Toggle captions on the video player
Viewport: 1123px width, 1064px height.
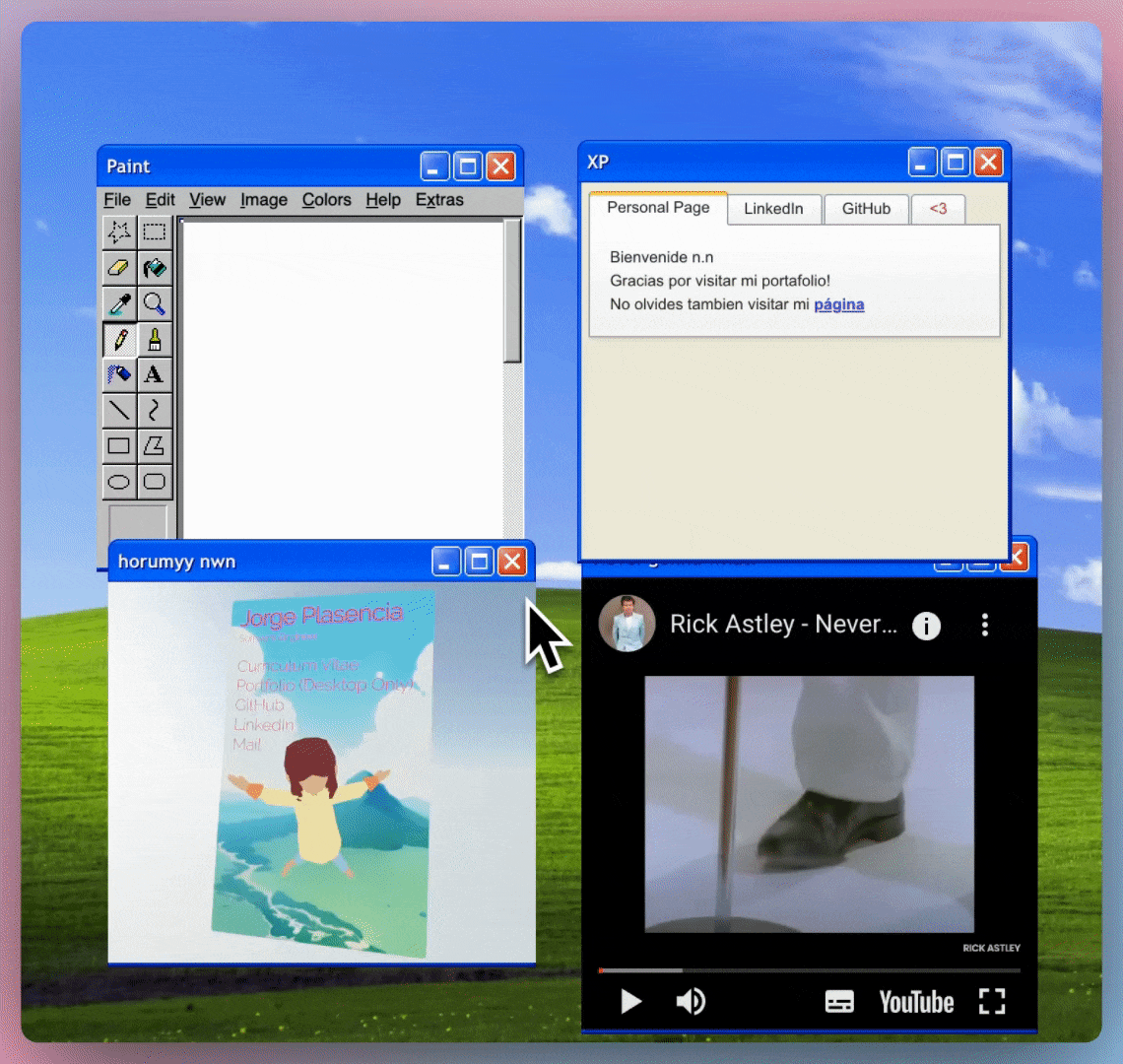tap(839, 1001)
